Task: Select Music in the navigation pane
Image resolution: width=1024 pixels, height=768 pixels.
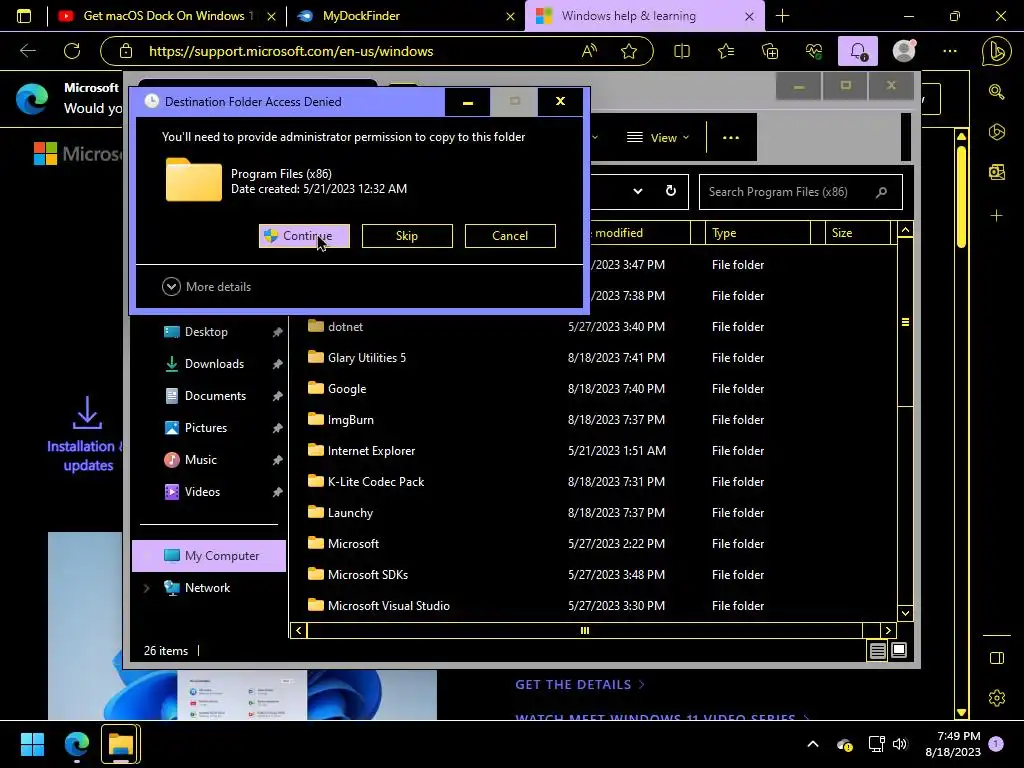Action: coord(200,460)
